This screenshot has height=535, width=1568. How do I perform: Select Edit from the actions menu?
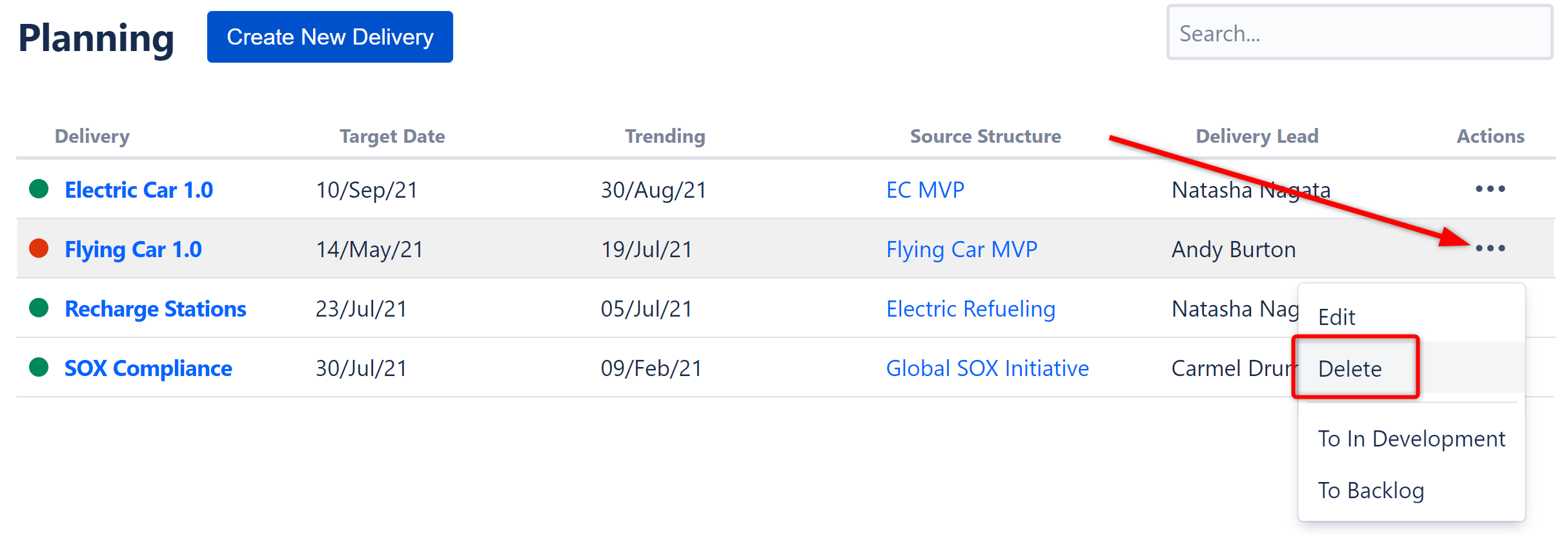tap(1336, 317)
